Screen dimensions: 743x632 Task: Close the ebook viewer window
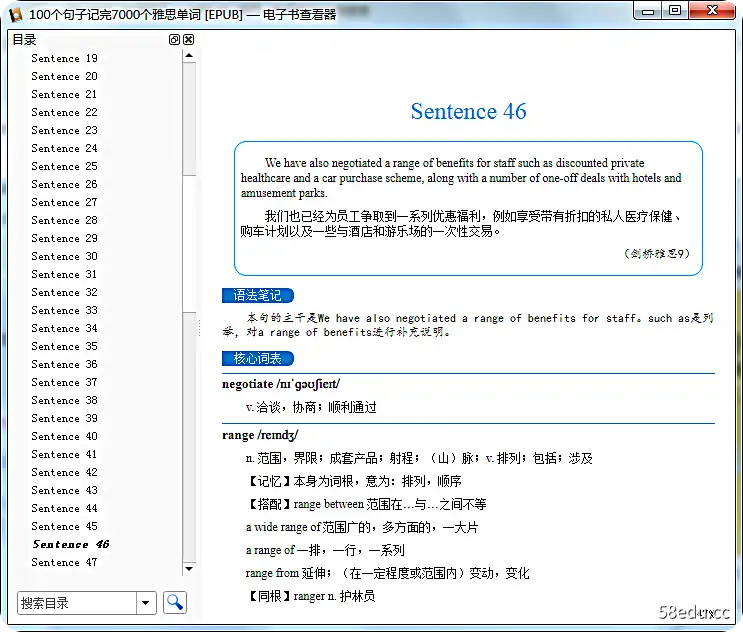712,10
